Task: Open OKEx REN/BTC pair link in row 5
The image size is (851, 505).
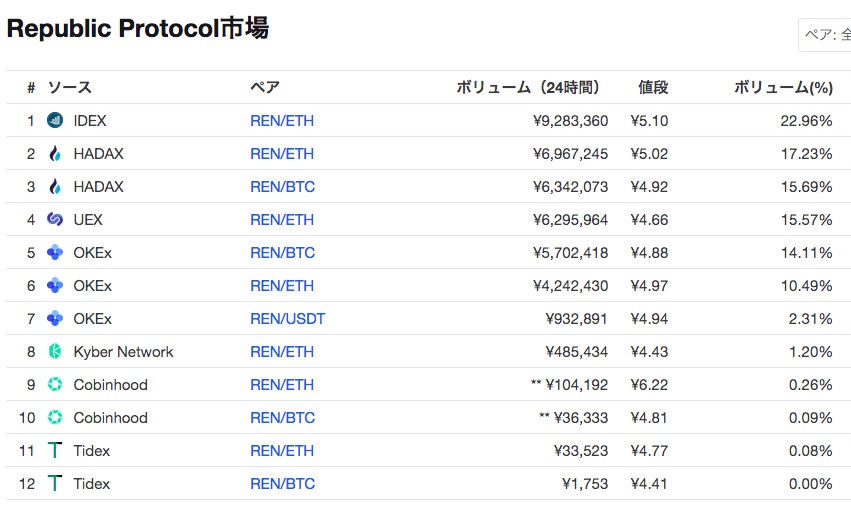Action: (x=282, y=253)
